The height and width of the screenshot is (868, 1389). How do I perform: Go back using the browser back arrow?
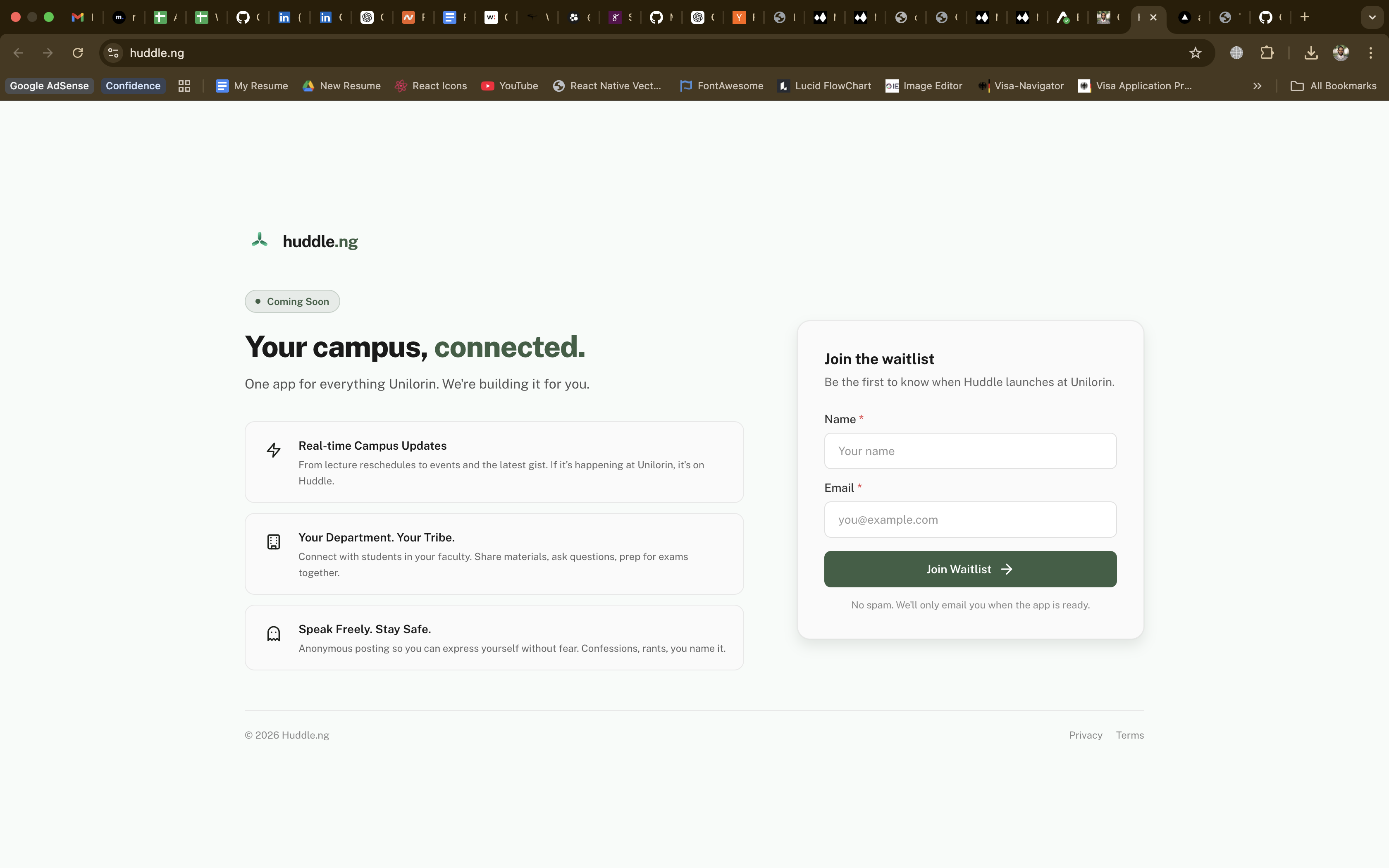point(18,53)
